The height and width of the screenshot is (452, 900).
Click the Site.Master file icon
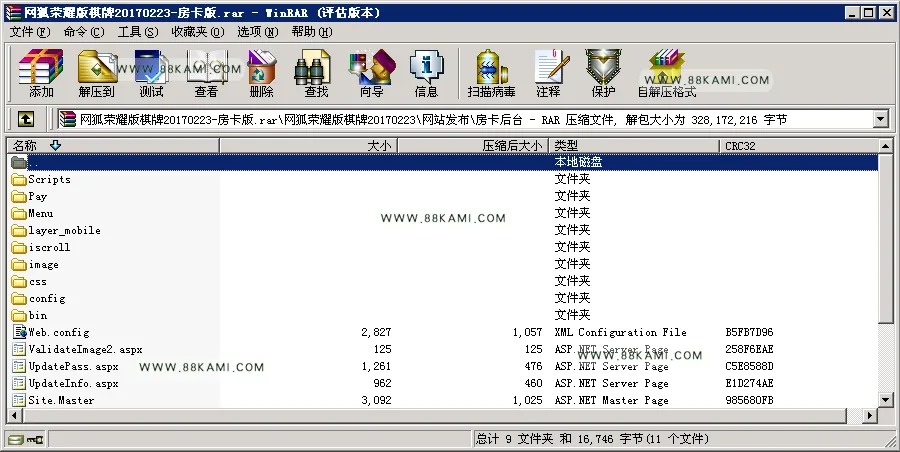pyautogui.click(x=19, y=400)
